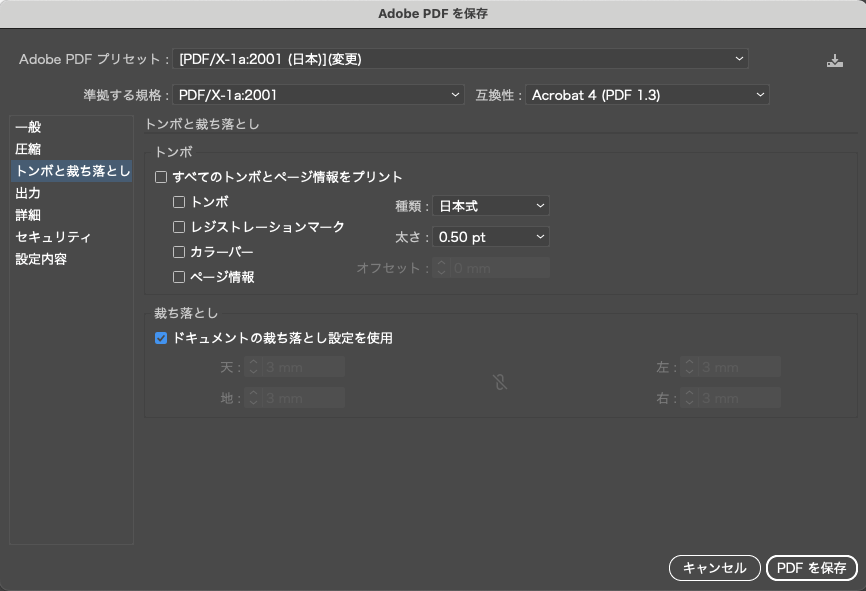Open the 種類 日本式 dropdown
Screen dimensions: 866x591
491,206
